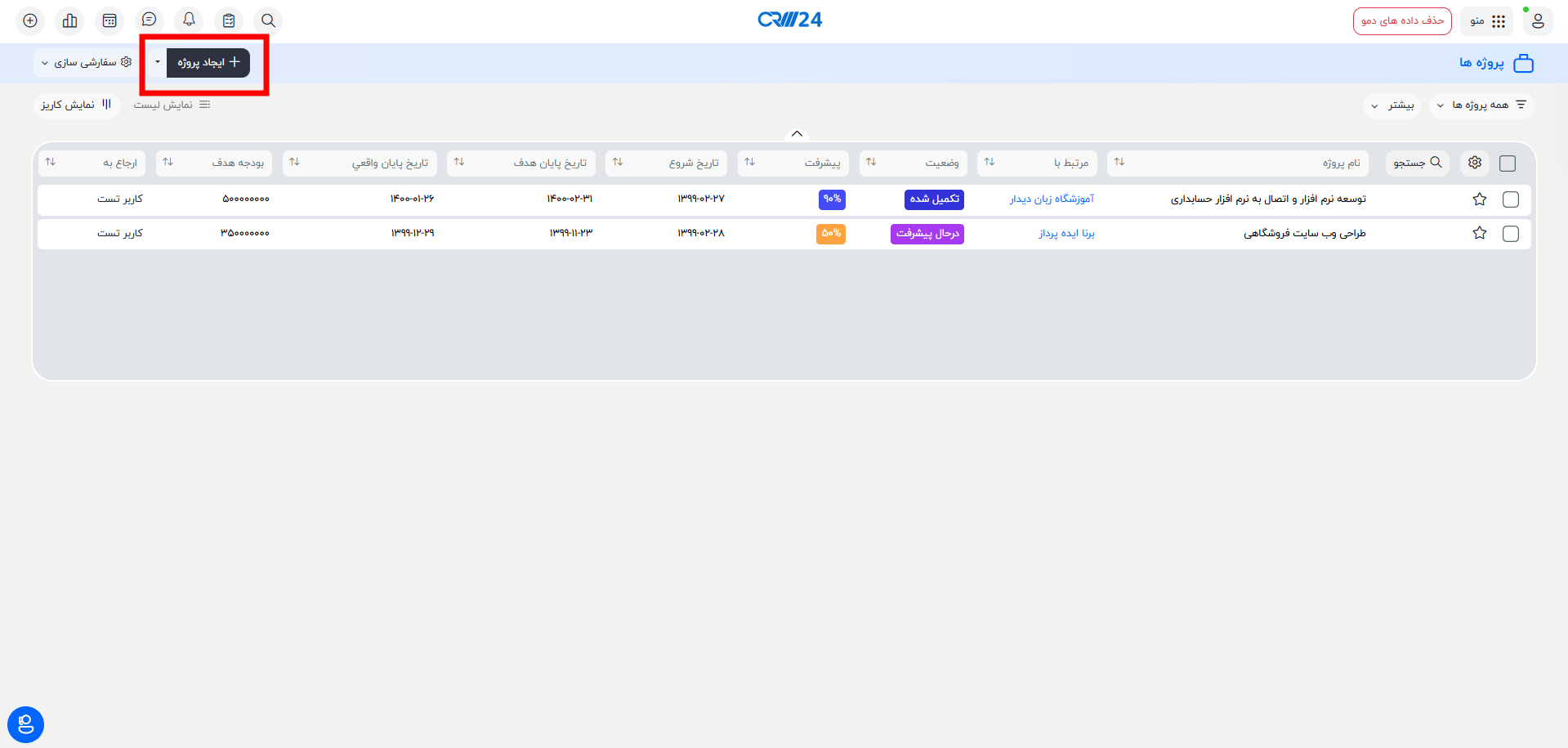
Task: Click the chat messages icon
Action: tap(149, 20)
